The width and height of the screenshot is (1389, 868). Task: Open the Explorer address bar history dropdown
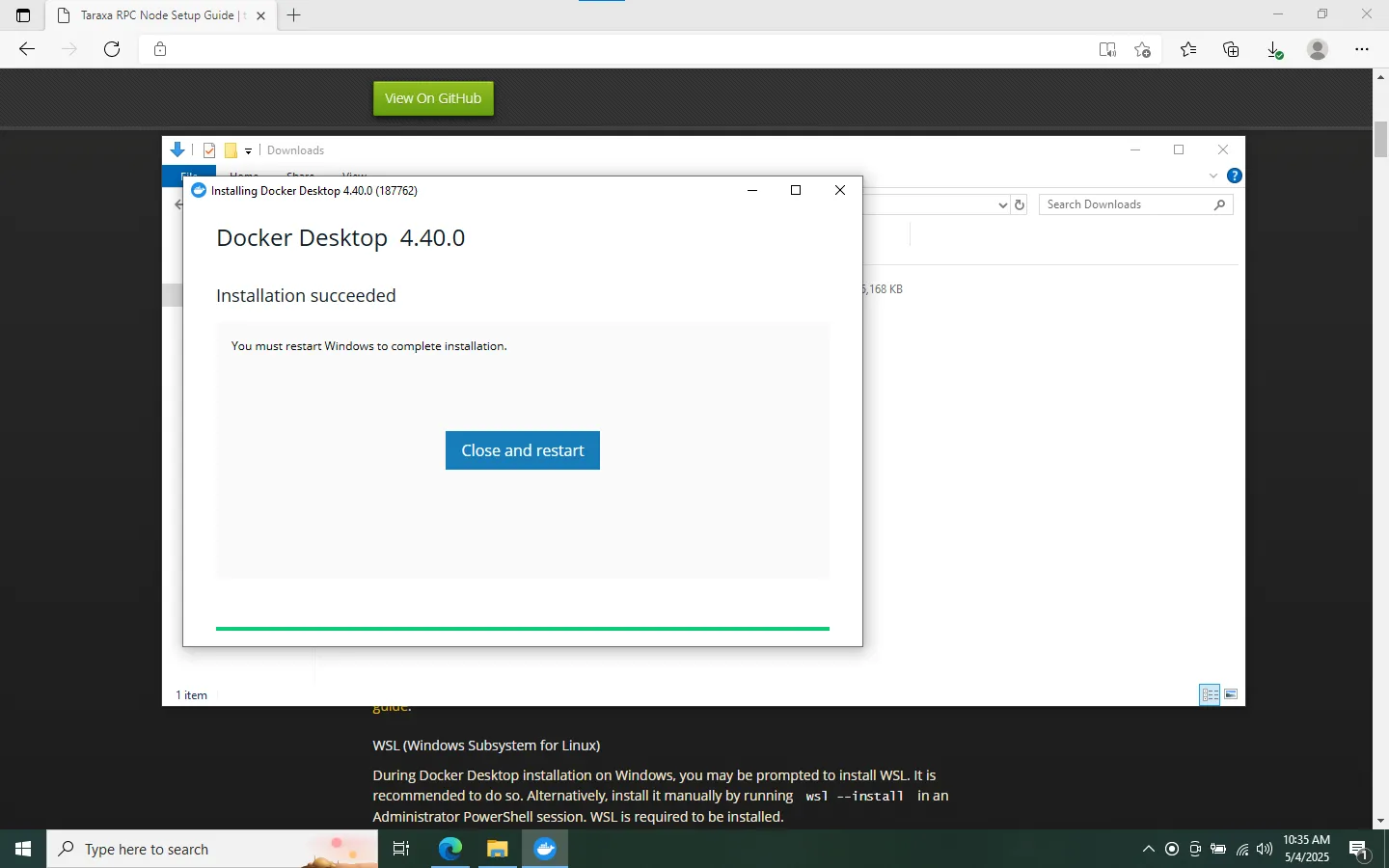[x=1002, y=204]
